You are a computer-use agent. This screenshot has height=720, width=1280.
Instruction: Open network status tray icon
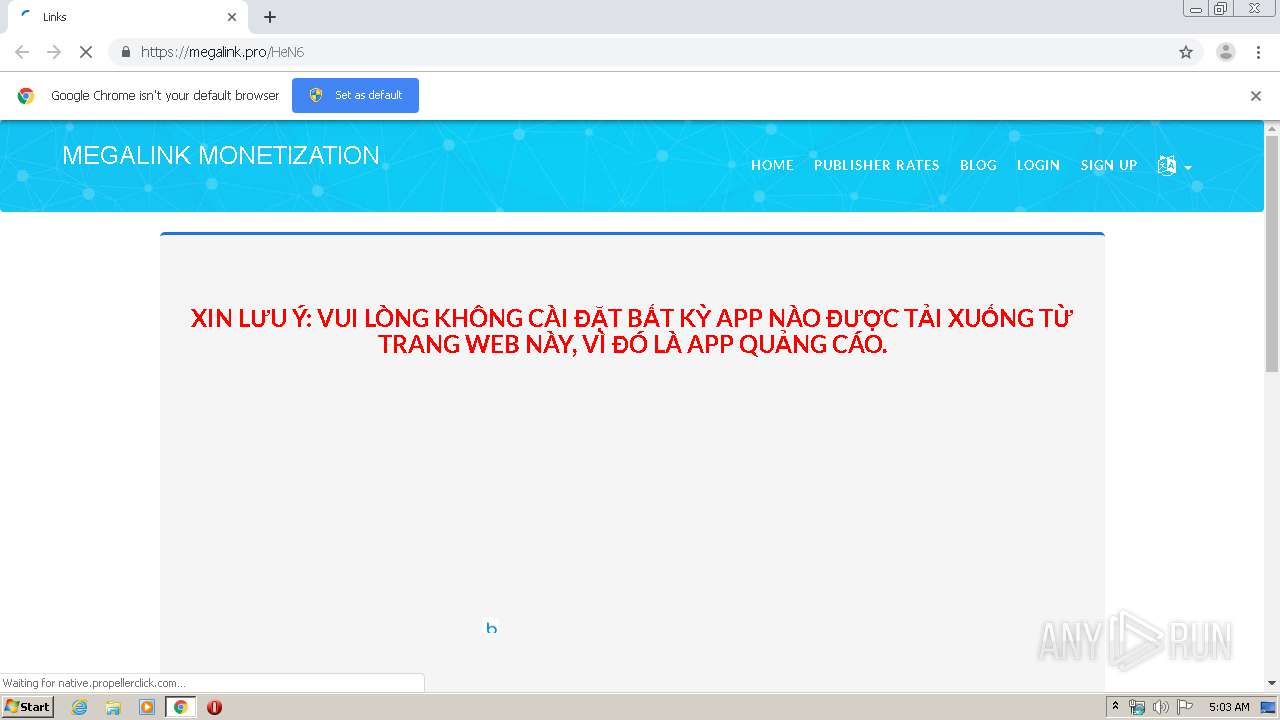(1137, 707)
